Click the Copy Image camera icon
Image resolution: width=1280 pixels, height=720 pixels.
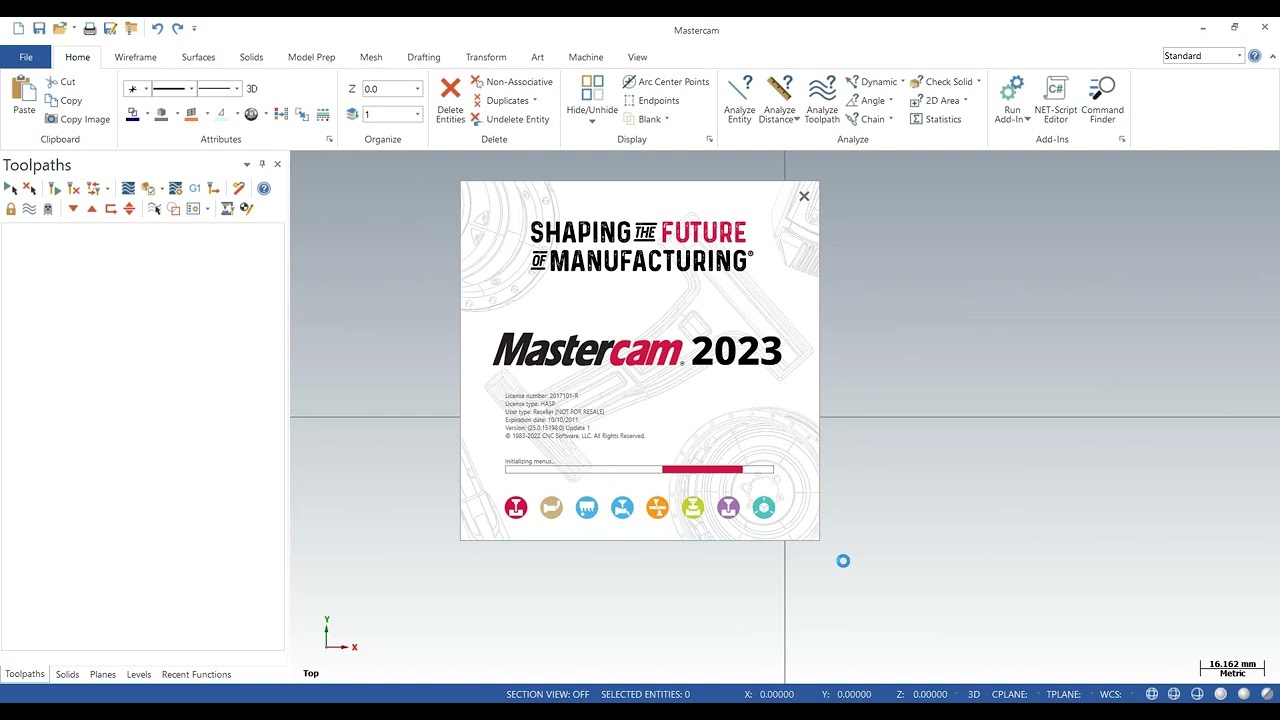point(52,119)
